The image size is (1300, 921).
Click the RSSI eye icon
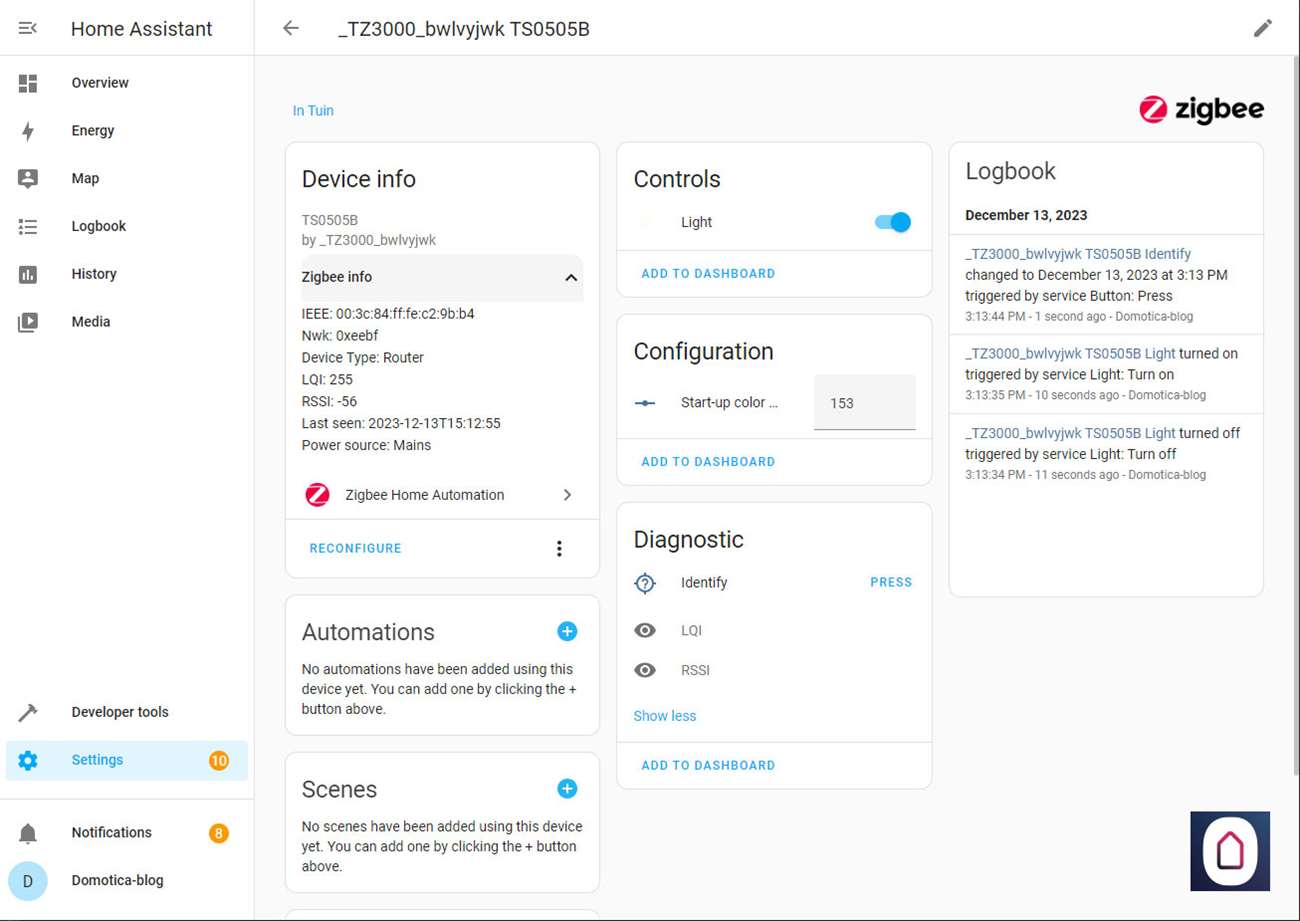[x=646, y=670]
